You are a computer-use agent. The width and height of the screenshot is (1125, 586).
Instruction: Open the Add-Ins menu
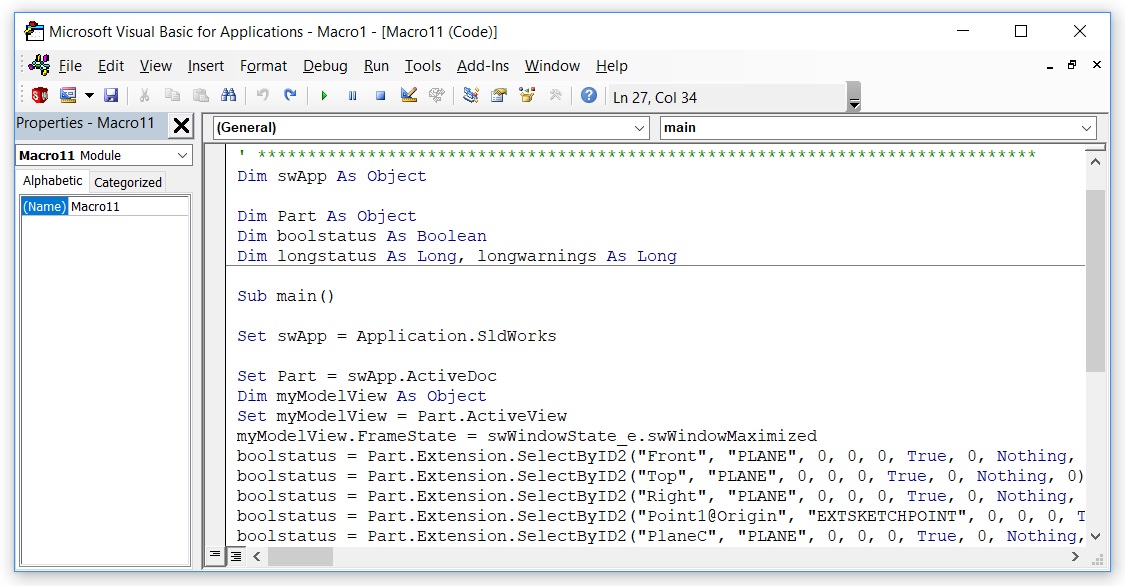483,66
